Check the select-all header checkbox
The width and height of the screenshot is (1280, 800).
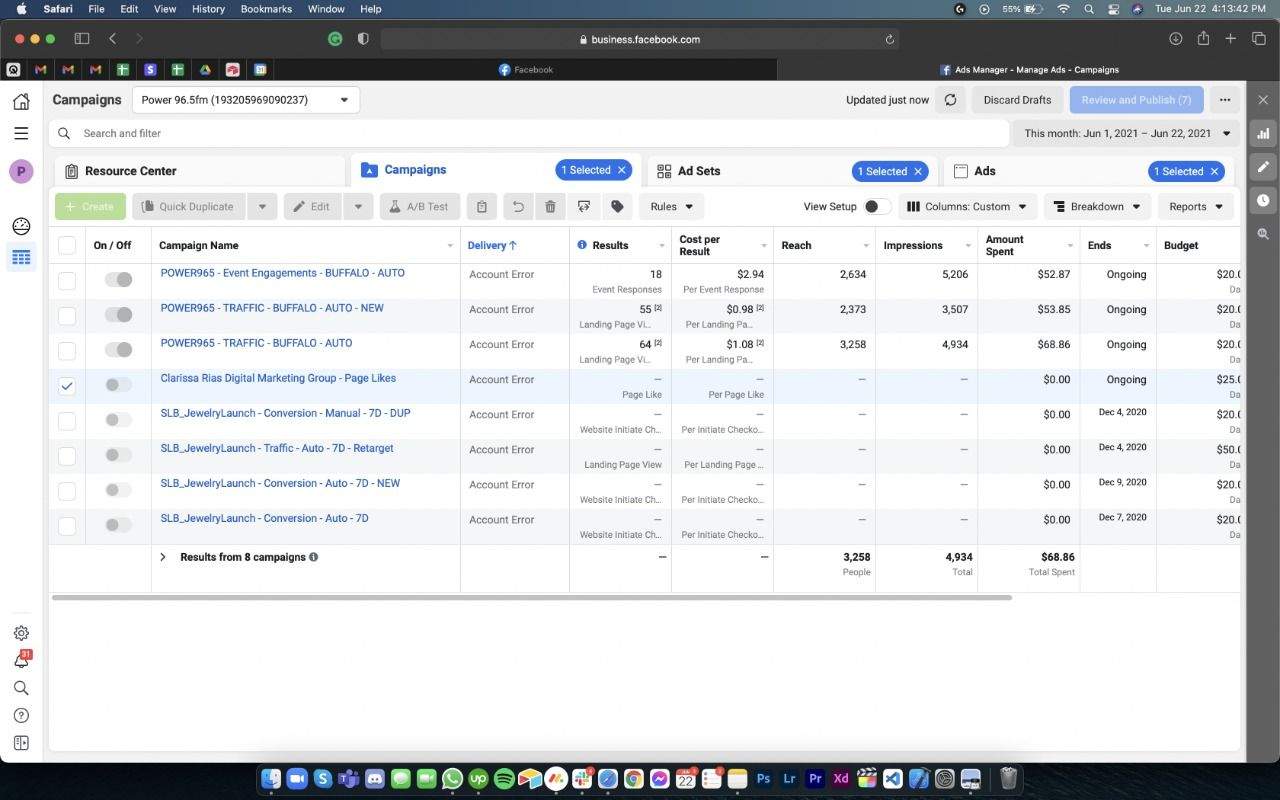[67, 245]
